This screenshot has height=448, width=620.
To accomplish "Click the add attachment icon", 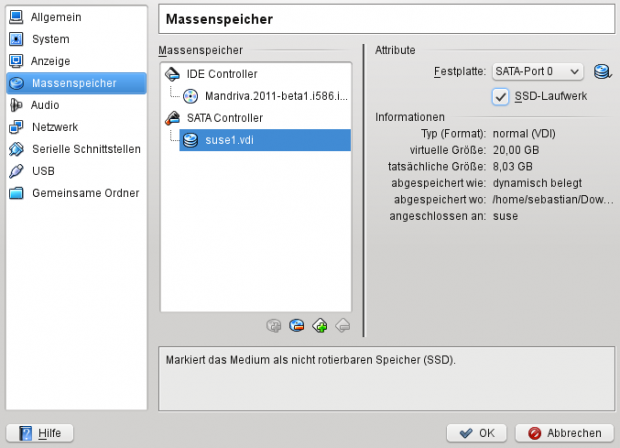I will [x=320, y=324].
